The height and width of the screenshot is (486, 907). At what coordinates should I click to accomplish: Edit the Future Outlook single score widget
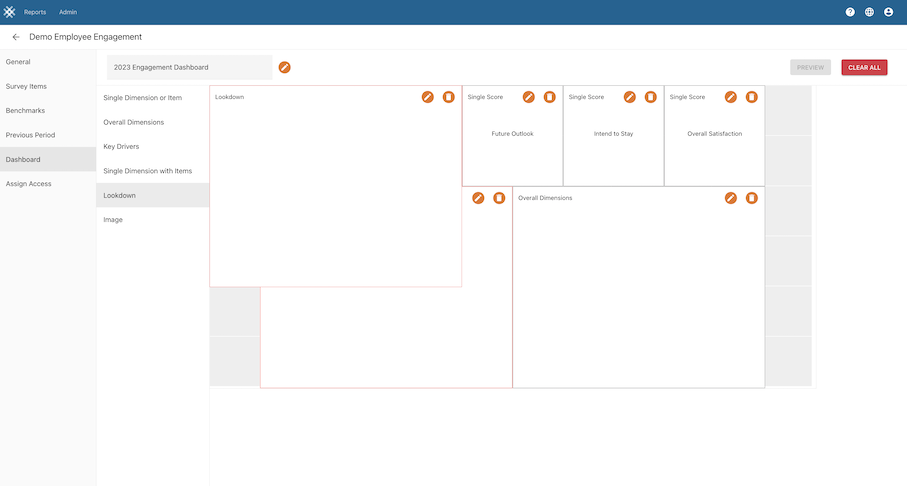(529, 97)
